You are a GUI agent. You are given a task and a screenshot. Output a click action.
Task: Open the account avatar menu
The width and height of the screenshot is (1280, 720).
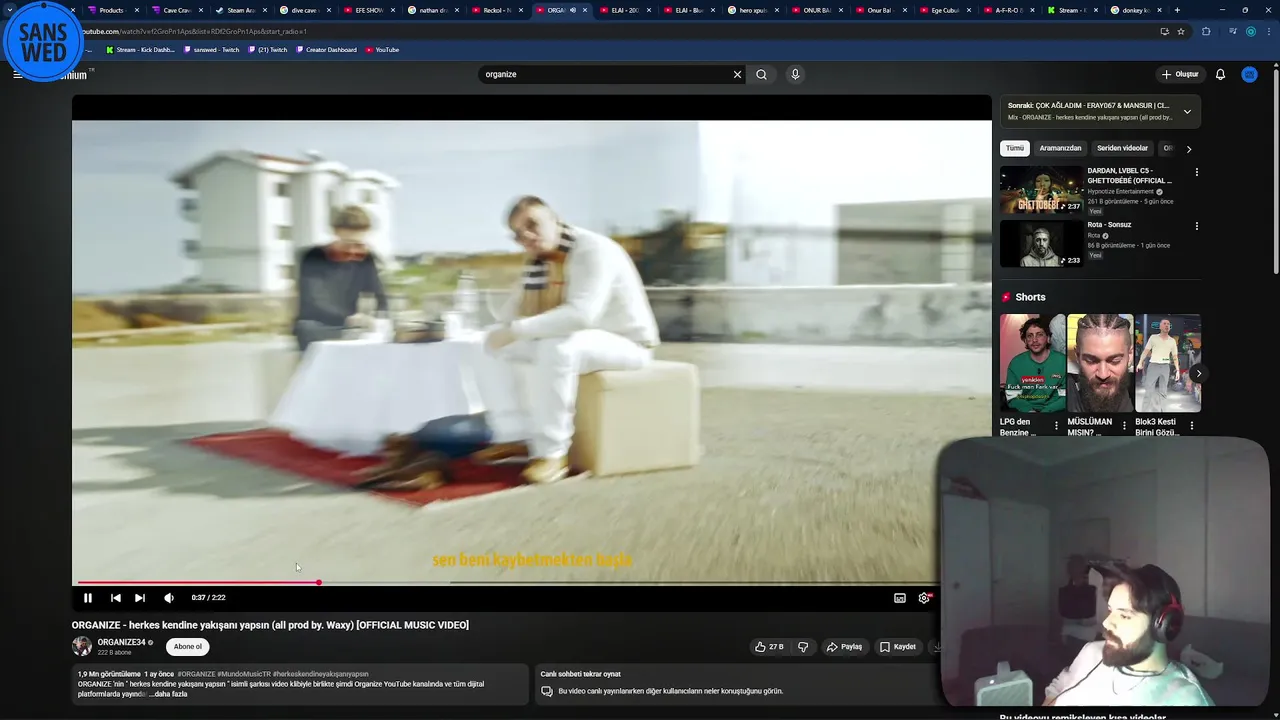(x=1249, y=74)
